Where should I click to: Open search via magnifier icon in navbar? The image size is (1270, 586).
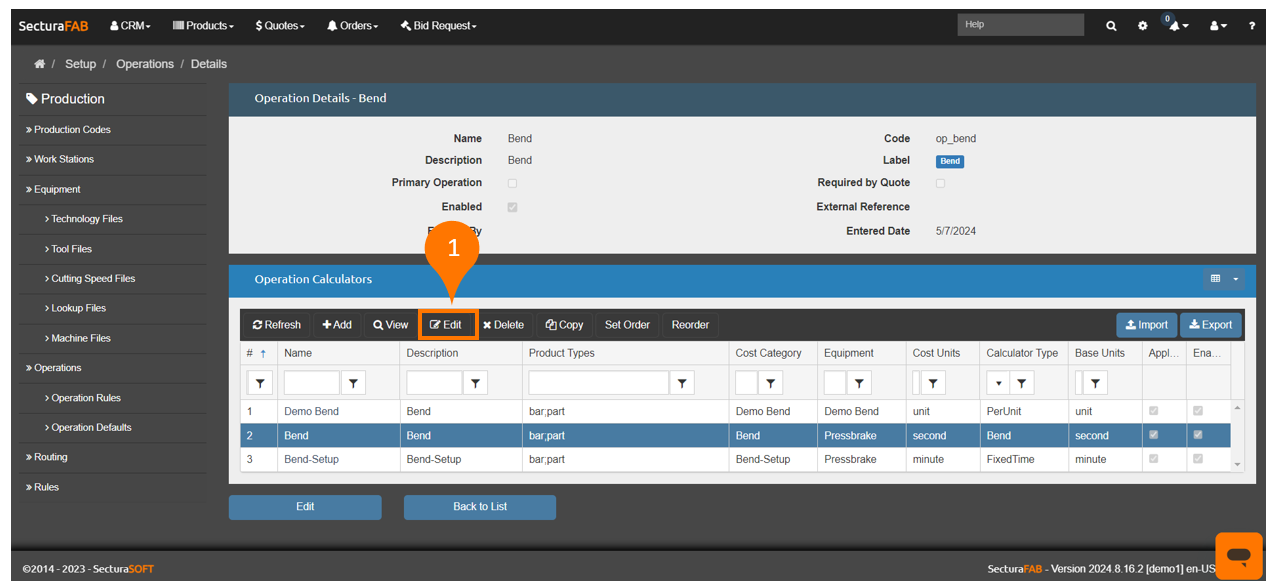pyautogui.click(x=1111, y=26)
